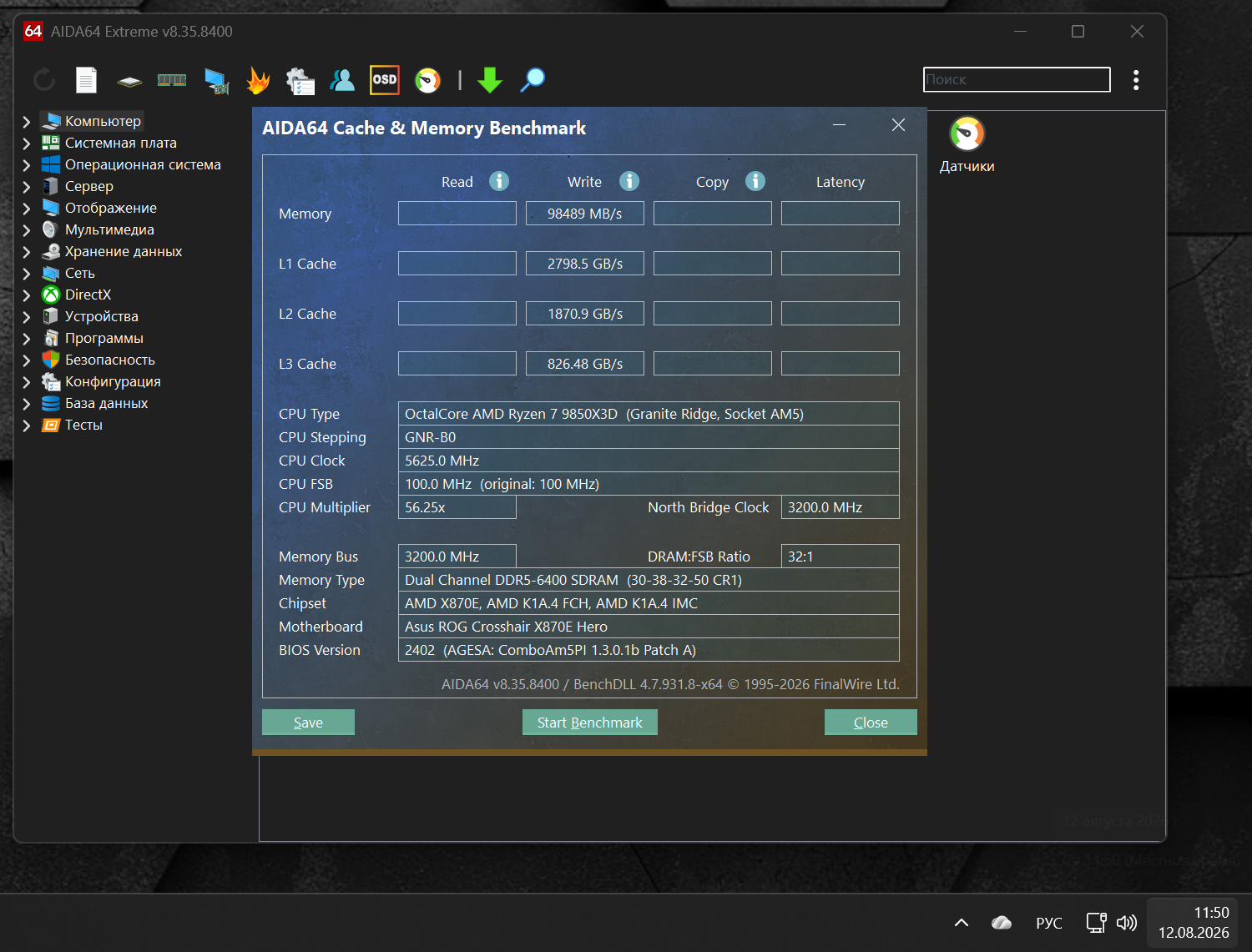1252x952 pixels.
Task: Click the Motherboard value Asus ROG Crosshair
Action: click(649, 627)
